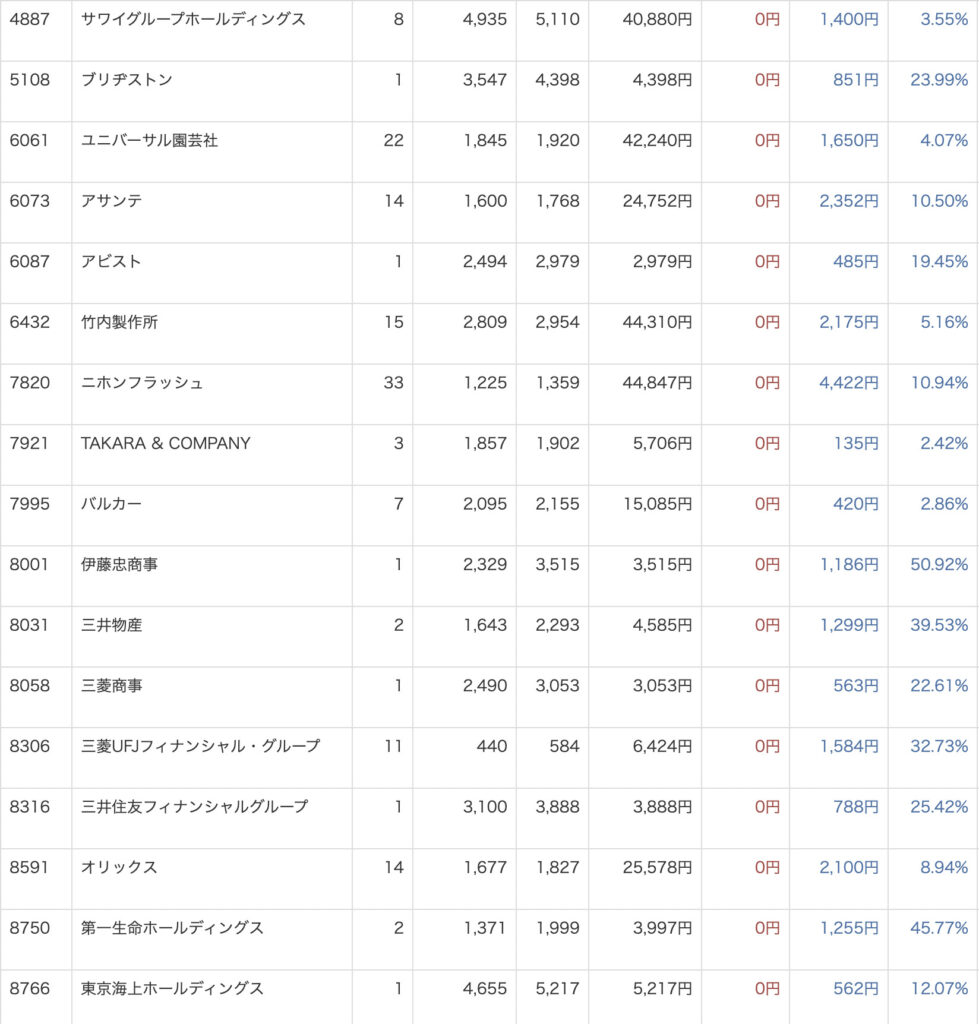Click the ニホンフラッシュ company name
979x1024 pixels.
pos(142,383)
